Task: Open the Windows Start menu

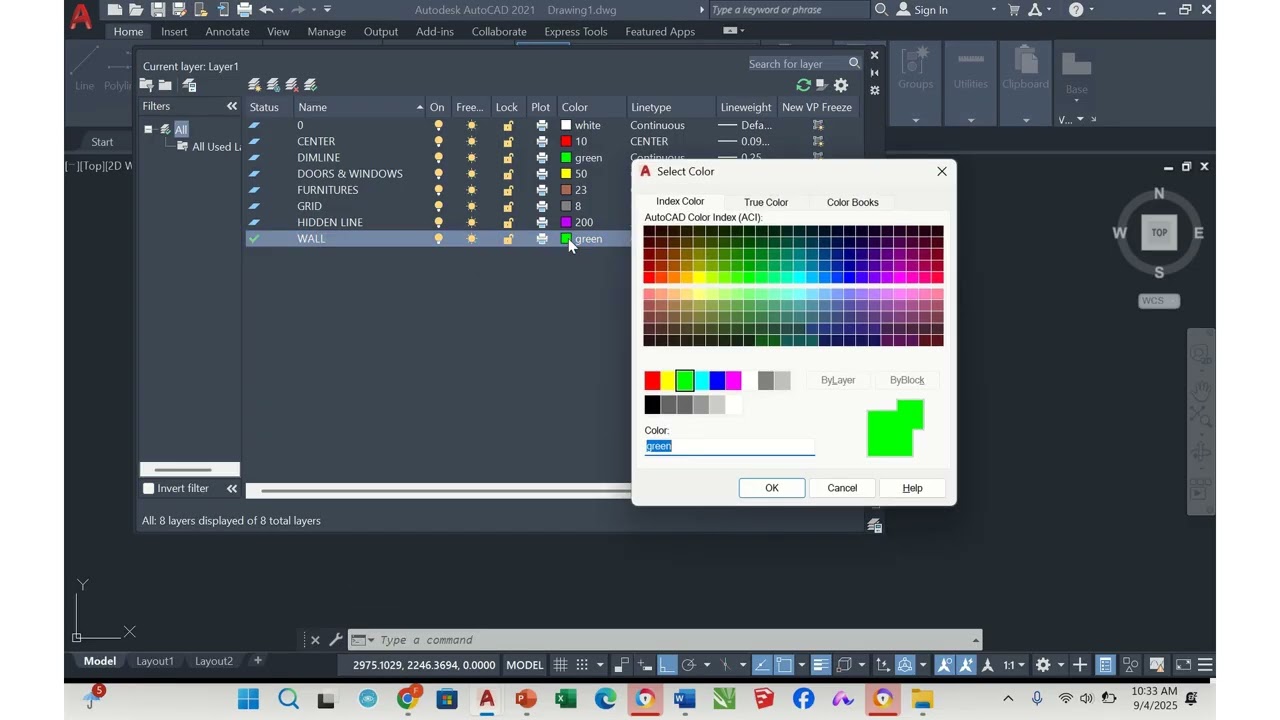Action: click(248, 699)
